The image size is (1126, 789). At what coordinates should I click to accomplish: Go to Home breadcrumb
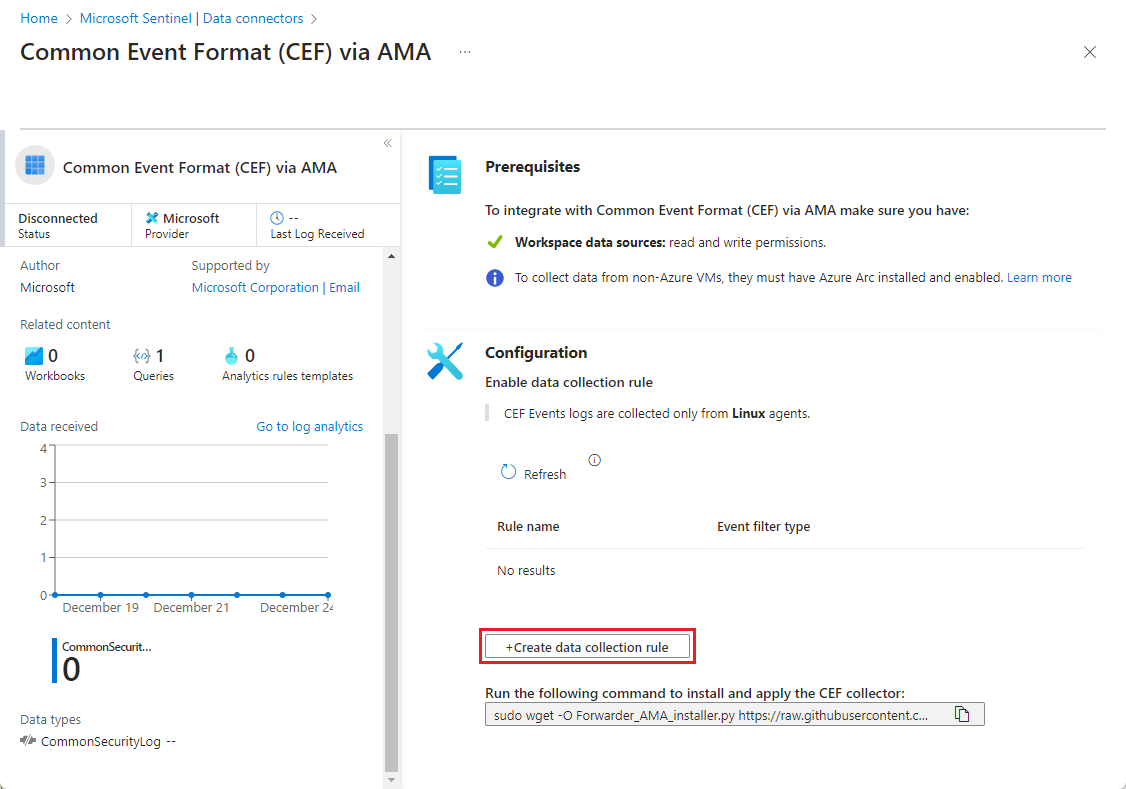[39, 19]
